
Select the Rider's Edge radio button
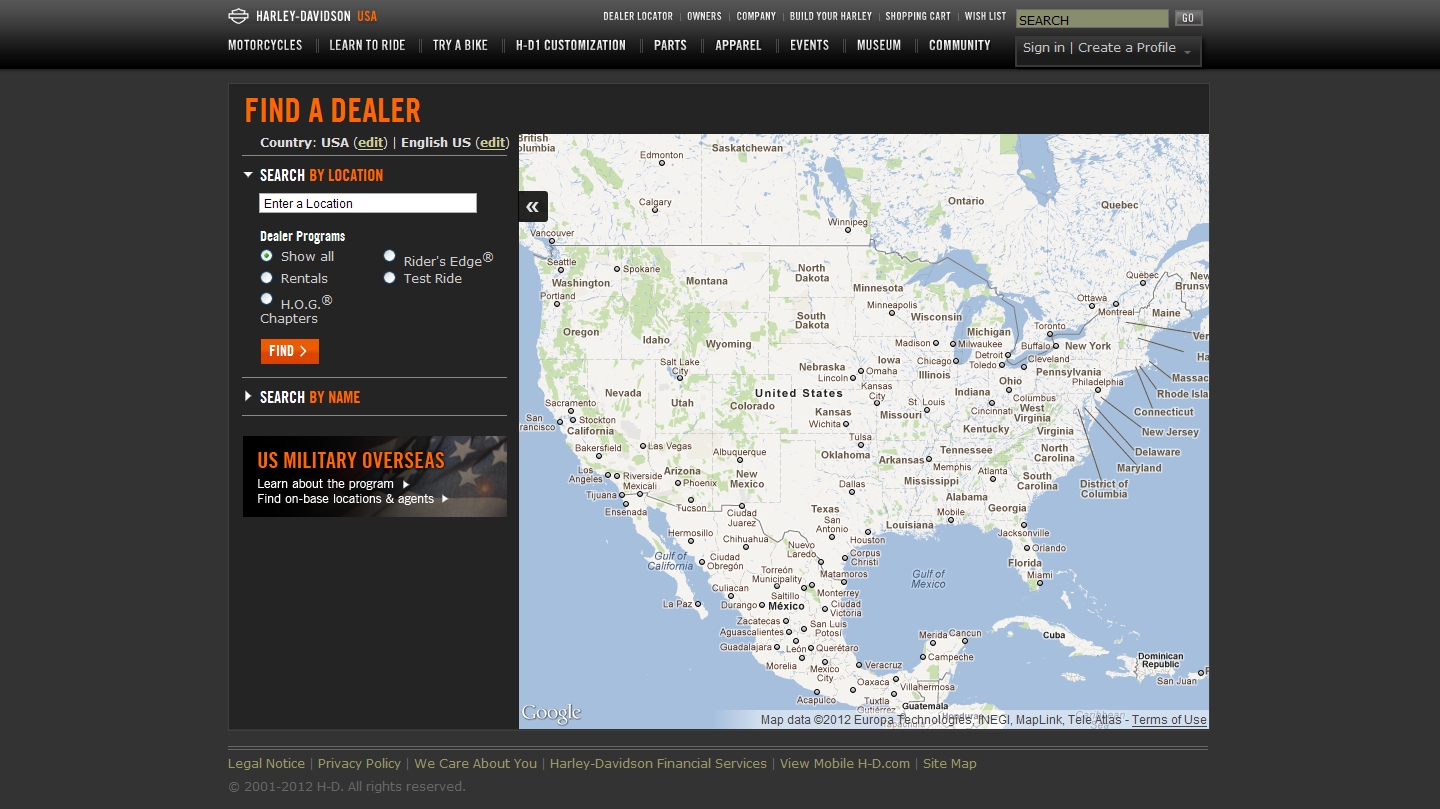tap(389, 256)
